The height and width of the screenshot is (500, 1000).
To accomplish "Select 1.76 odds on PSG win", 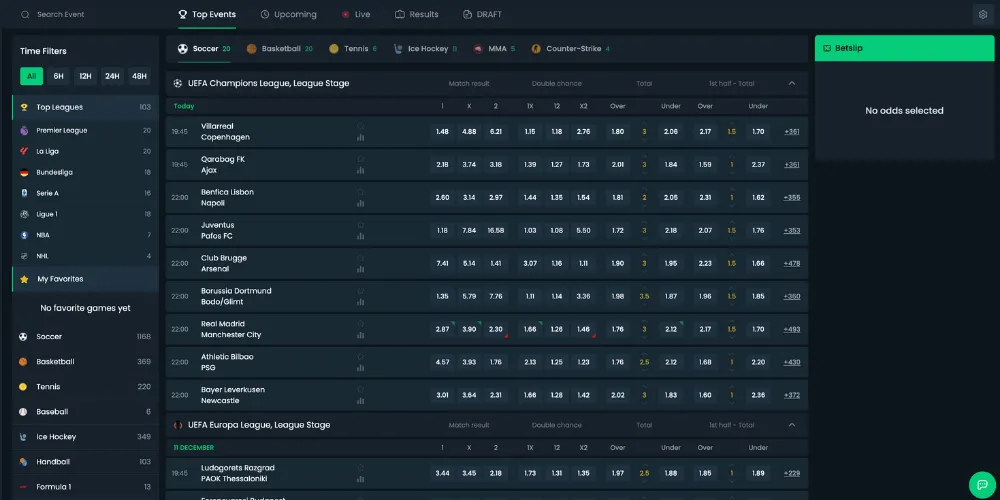I will [x=496, y=362].
